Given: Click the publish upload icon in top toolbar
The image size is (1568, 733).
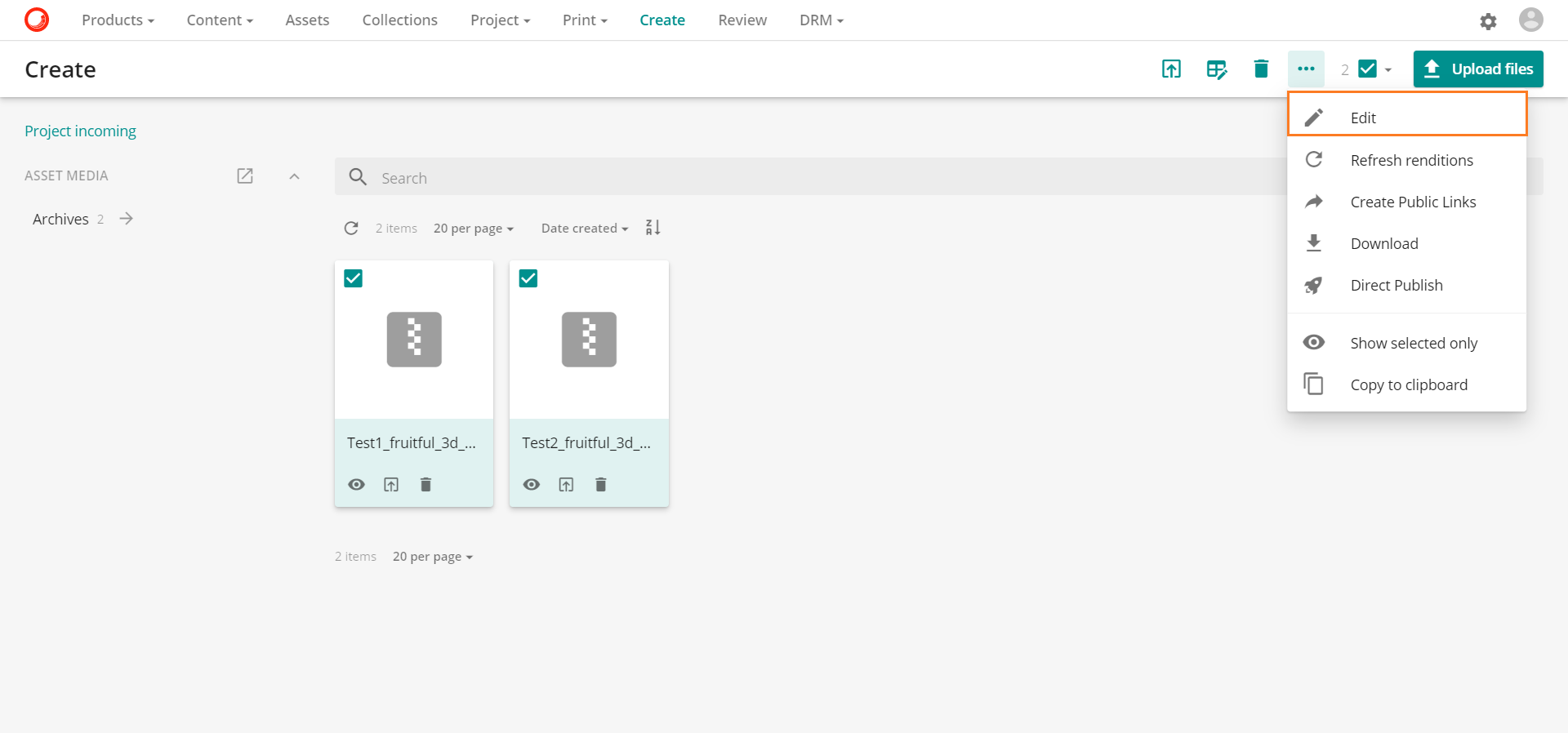Looking at the screenshot, I should (x=1171, y=69).
